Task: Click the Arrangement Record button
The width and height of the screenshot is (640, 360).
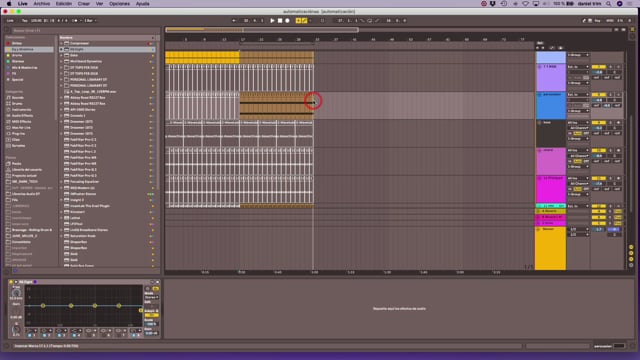Action: pos(287,20)
